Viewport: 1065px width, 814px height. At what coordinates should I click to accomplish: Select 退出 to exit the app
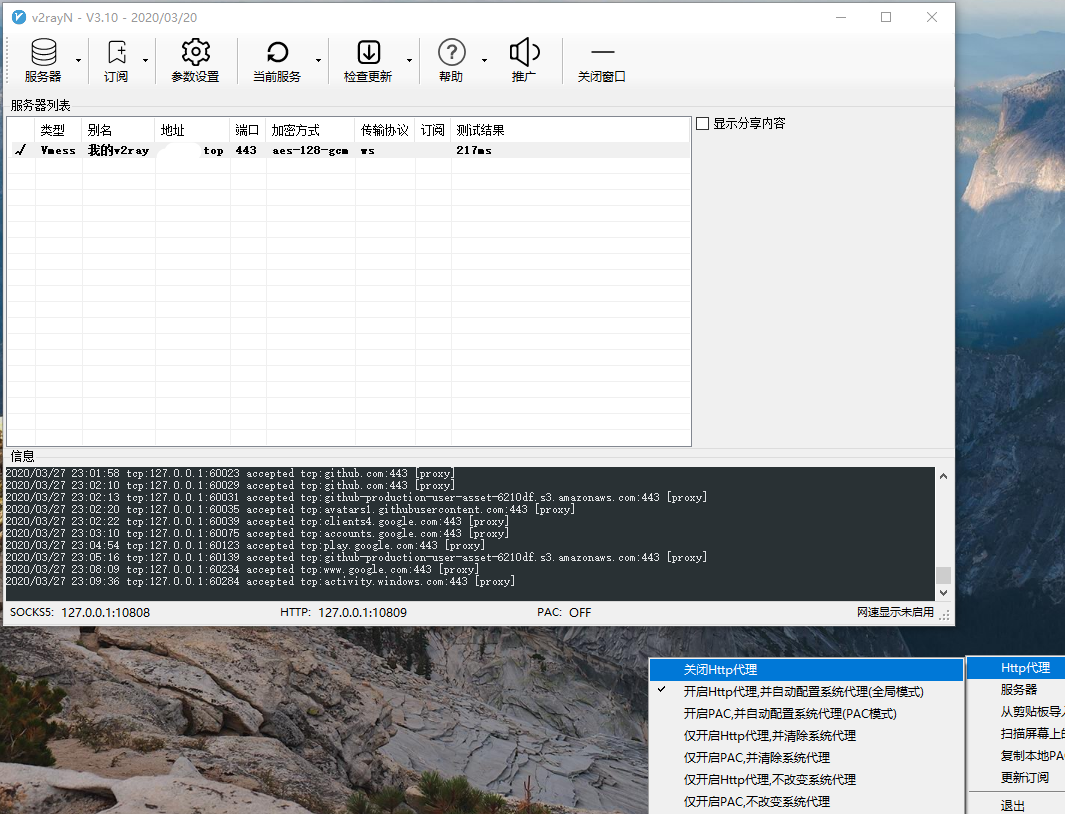pyautogui.click(x=1013, y=804)
